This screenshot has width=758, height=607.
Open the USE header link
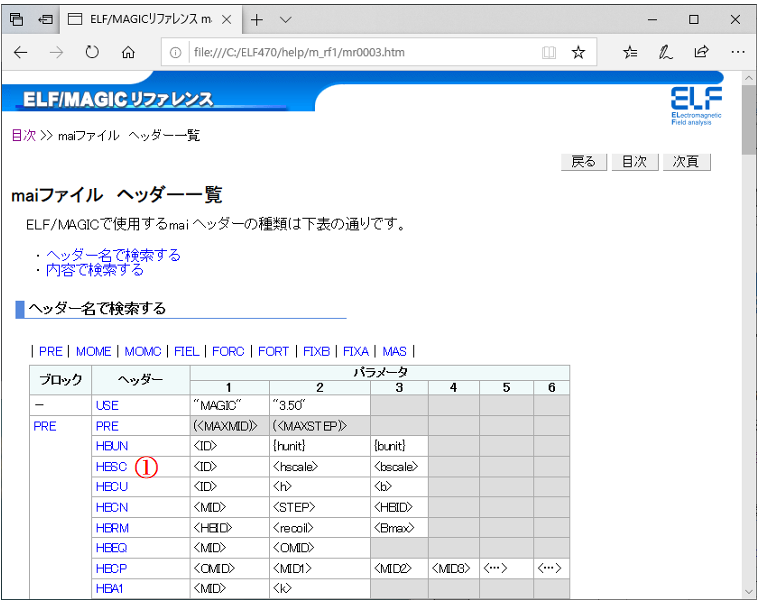pos(107,405)
